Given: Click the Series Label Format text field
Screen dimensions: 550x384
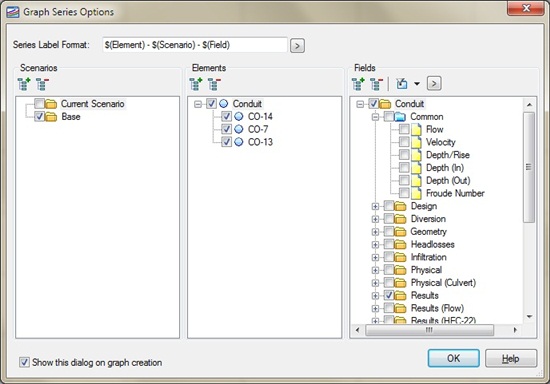Looking at the screenshot, I should click(195, 45).
